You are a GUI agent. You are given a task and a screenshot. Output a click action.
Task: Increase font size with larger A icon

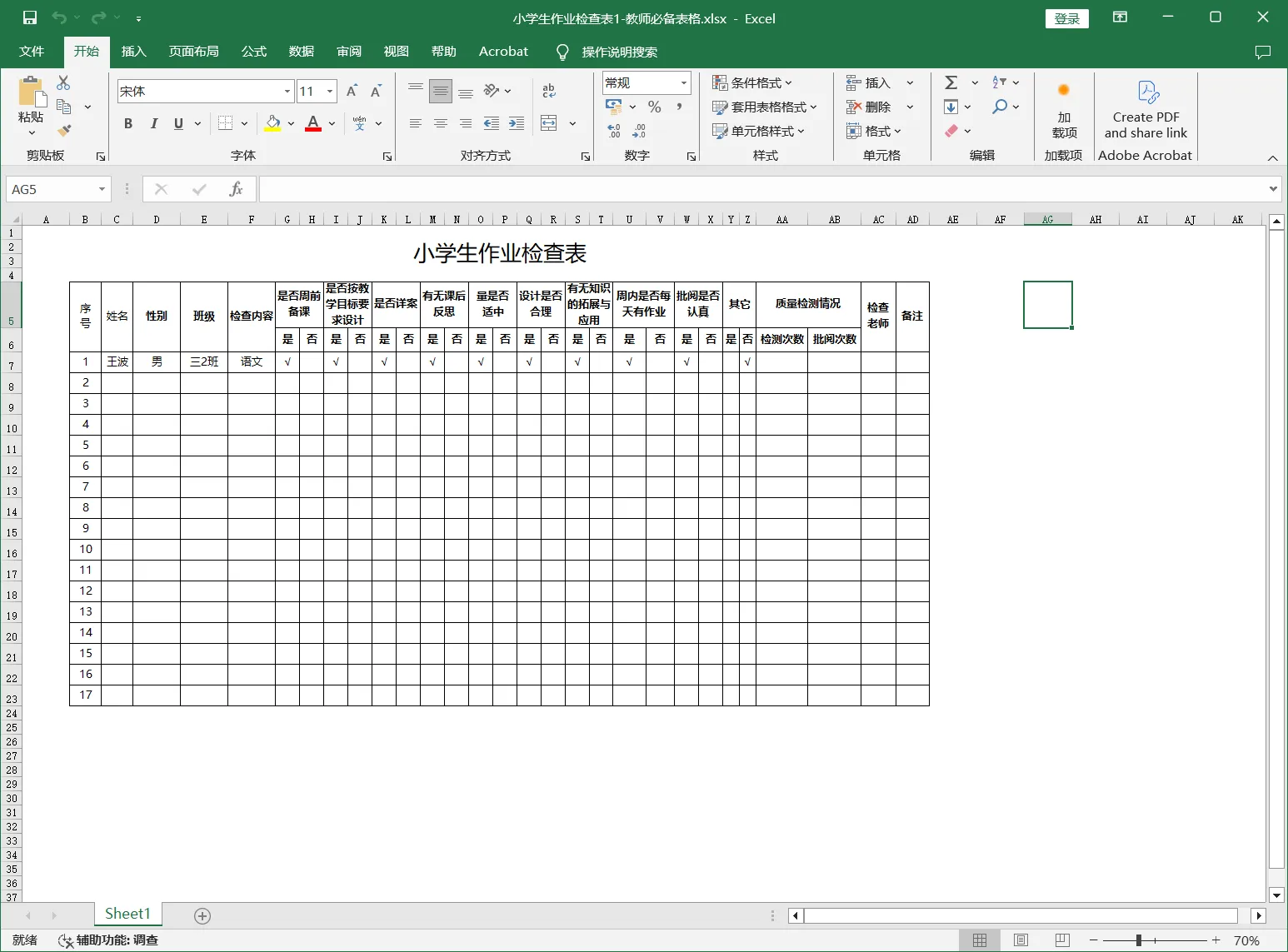tap(352, 91)
